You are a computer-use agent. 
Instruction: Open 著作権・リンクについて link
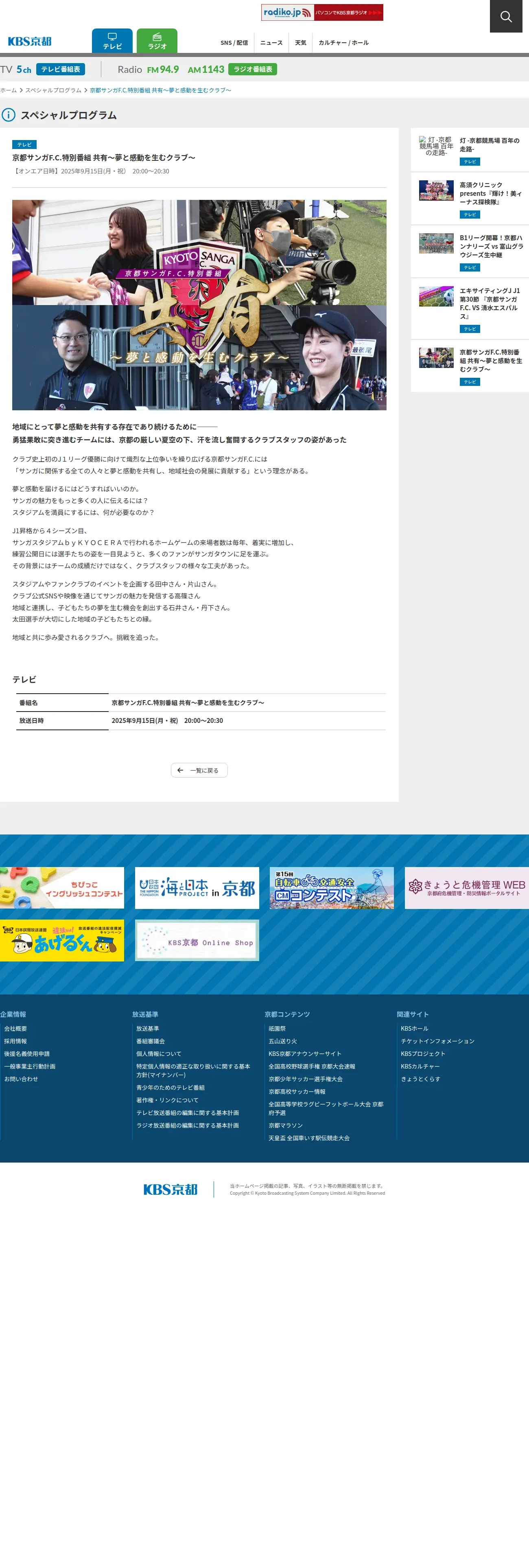(167, 1100)
